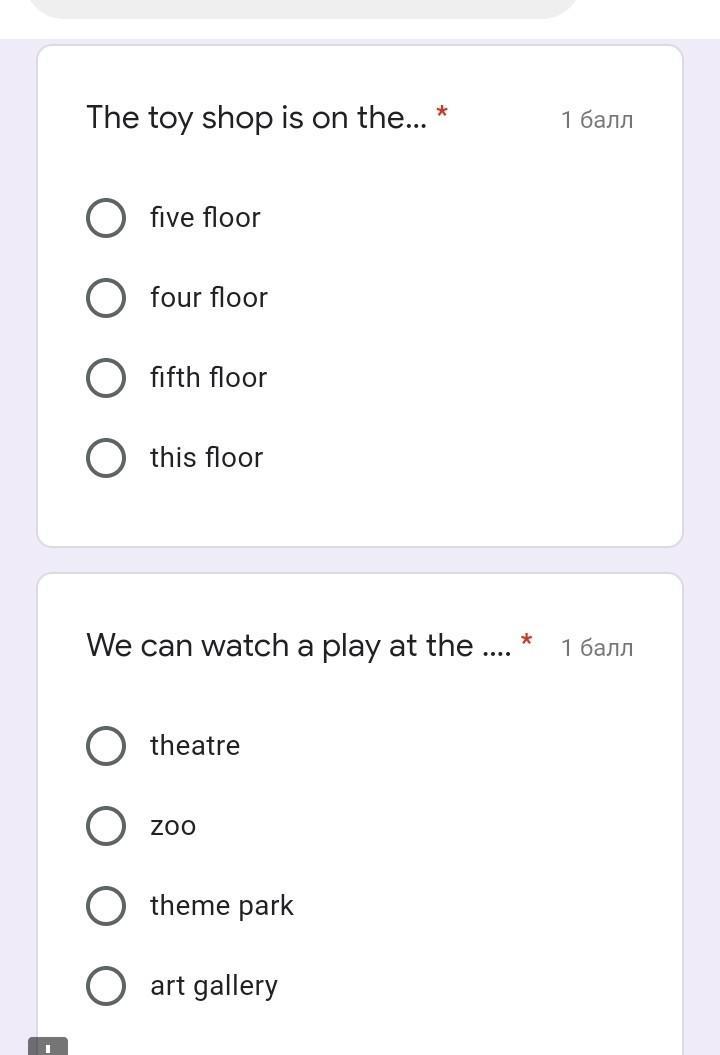Click the red asterisk beside the play question

[x=526, y=640]
